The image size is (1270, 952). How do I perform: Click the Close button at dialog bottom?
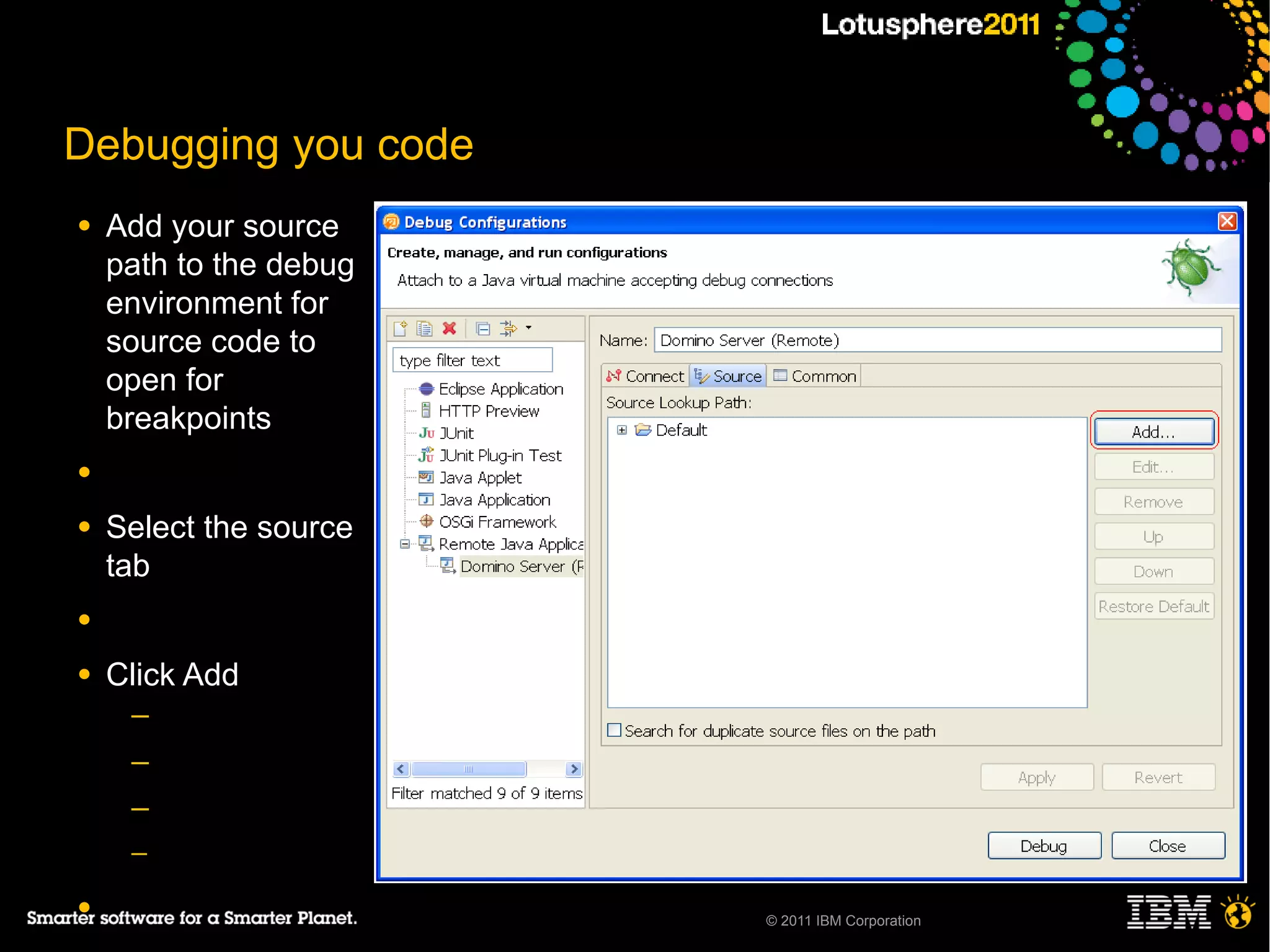click(1168, 846)
